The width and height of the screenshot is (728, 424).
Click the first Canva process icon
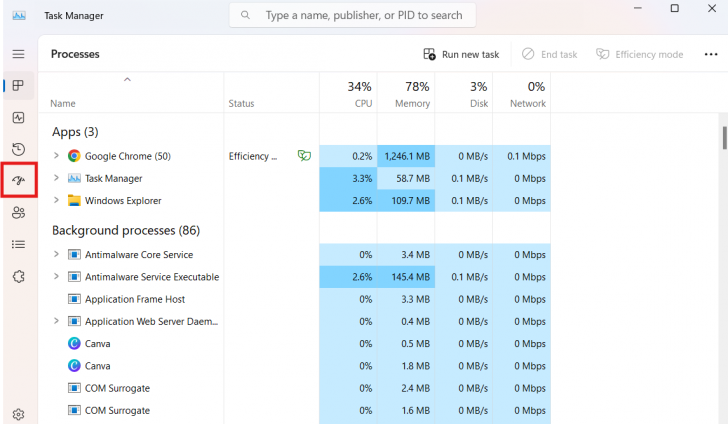tap(74, 344)
